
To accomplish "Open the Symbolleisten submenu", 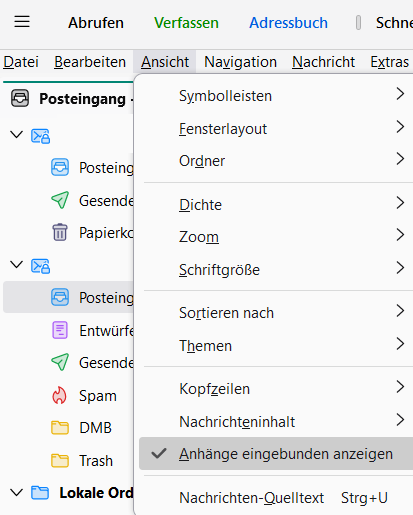I will pos(276,96).
